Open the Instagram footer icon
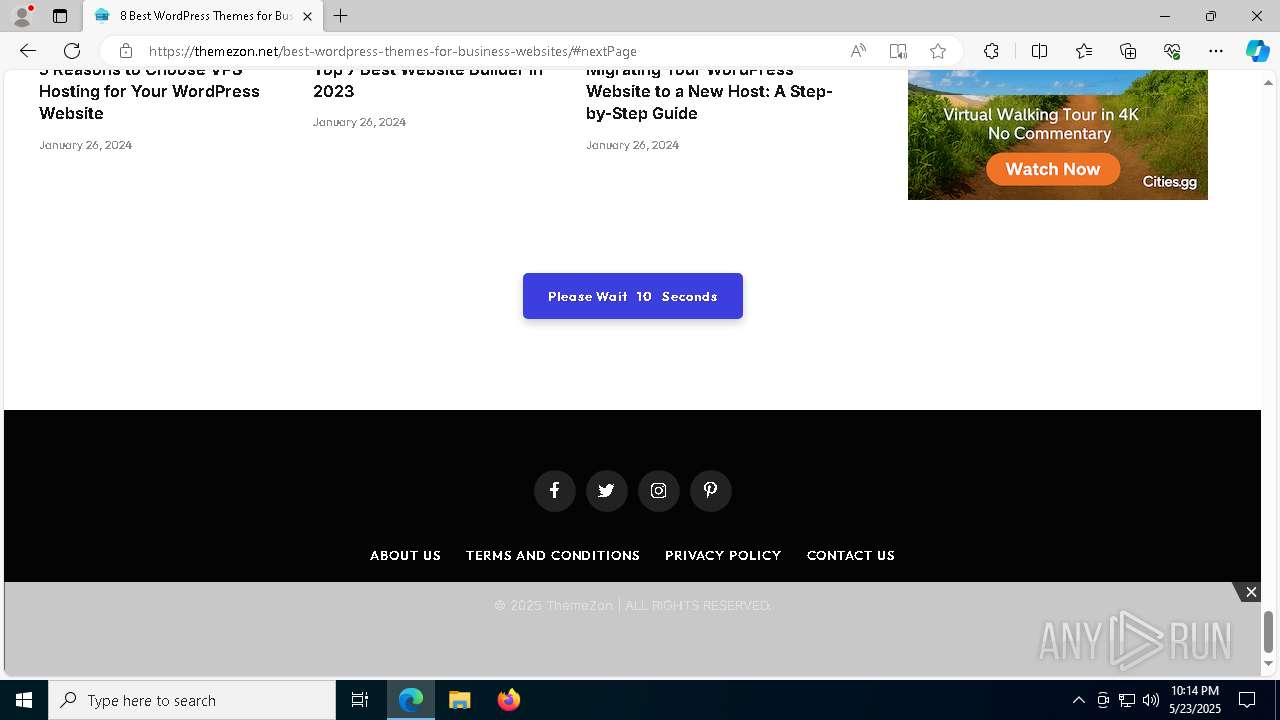 pyautogui.click(x=658, y=490)
